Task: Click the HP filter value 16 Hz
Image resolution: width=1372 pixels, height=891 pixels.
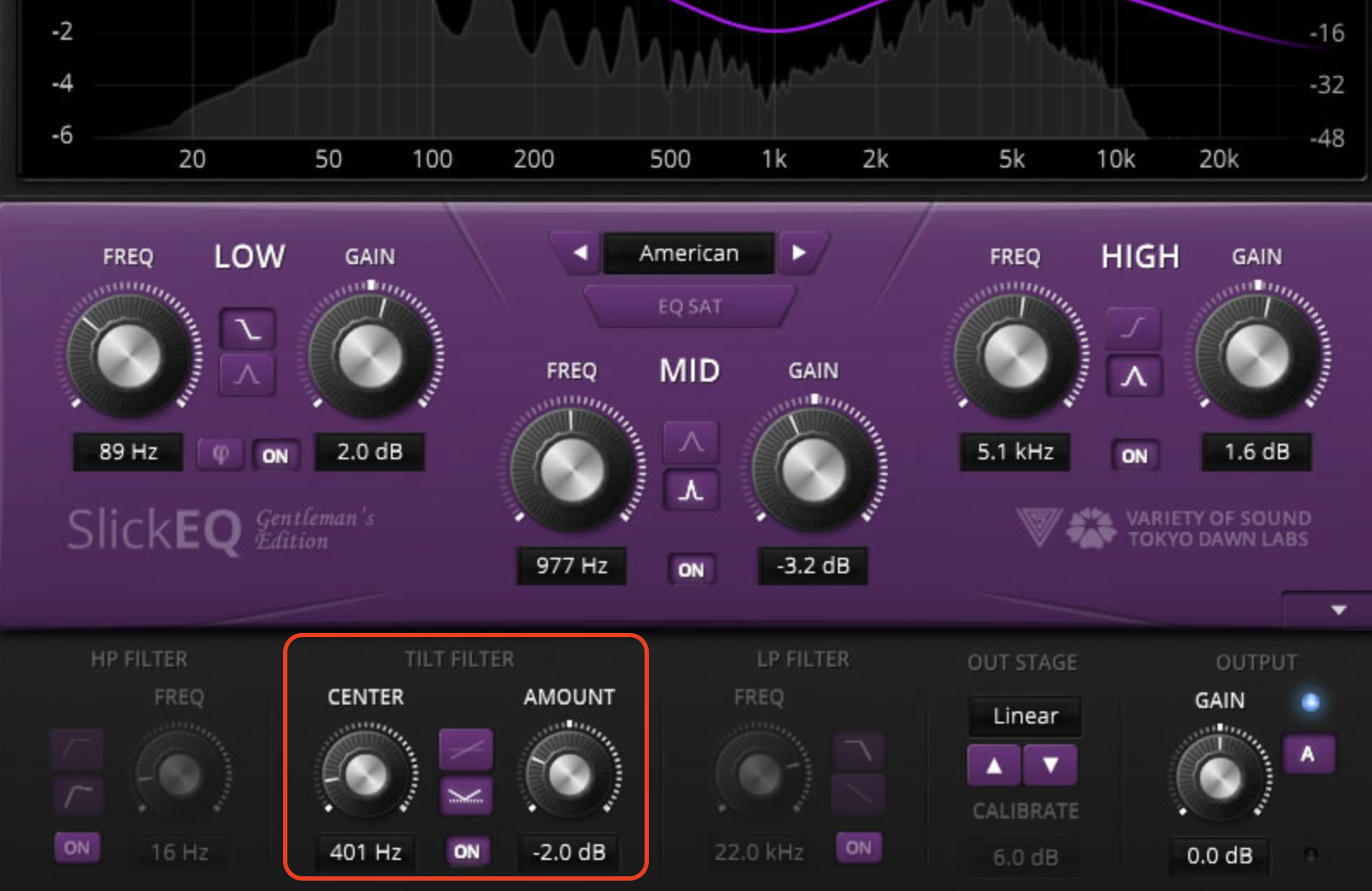Action: click(179, 852)
